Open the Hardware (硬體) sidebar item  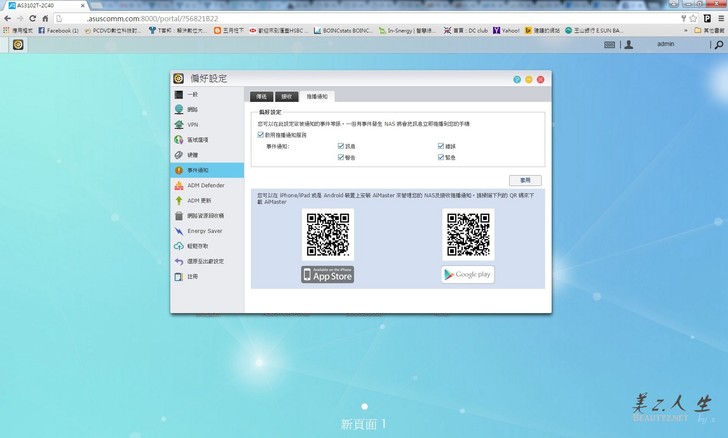click(x=207, y=155)
